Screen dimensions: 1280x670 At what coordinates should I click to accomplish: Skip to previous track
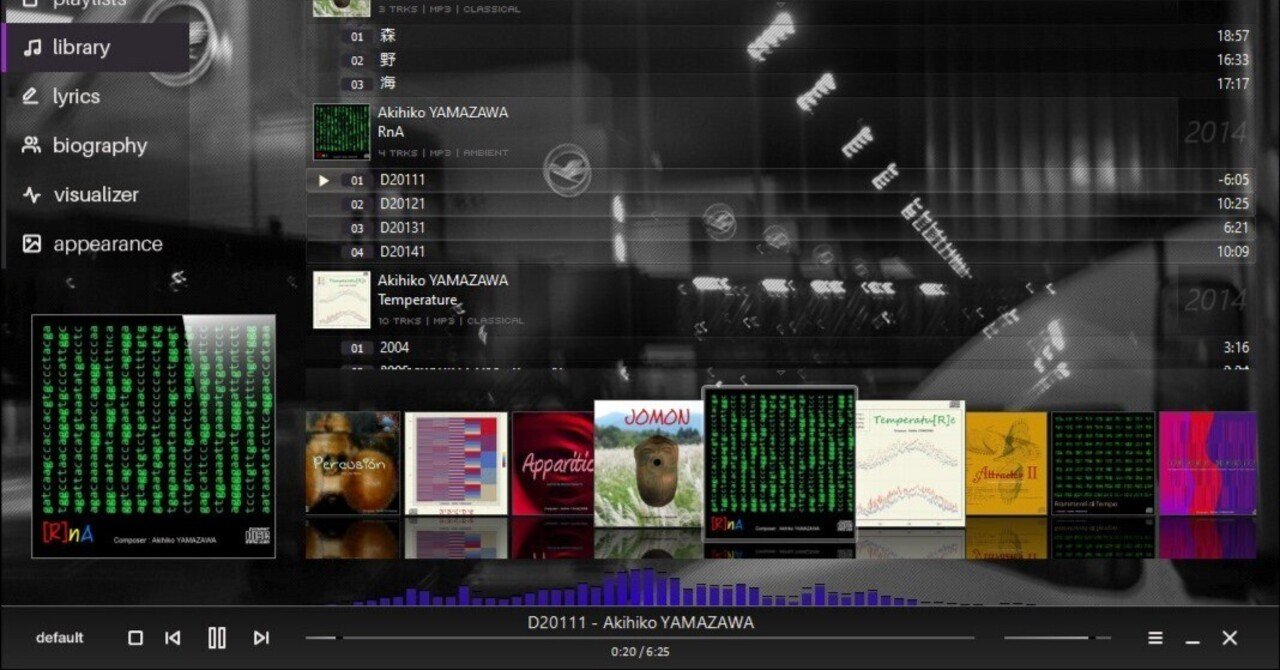(x=172, y=637)
